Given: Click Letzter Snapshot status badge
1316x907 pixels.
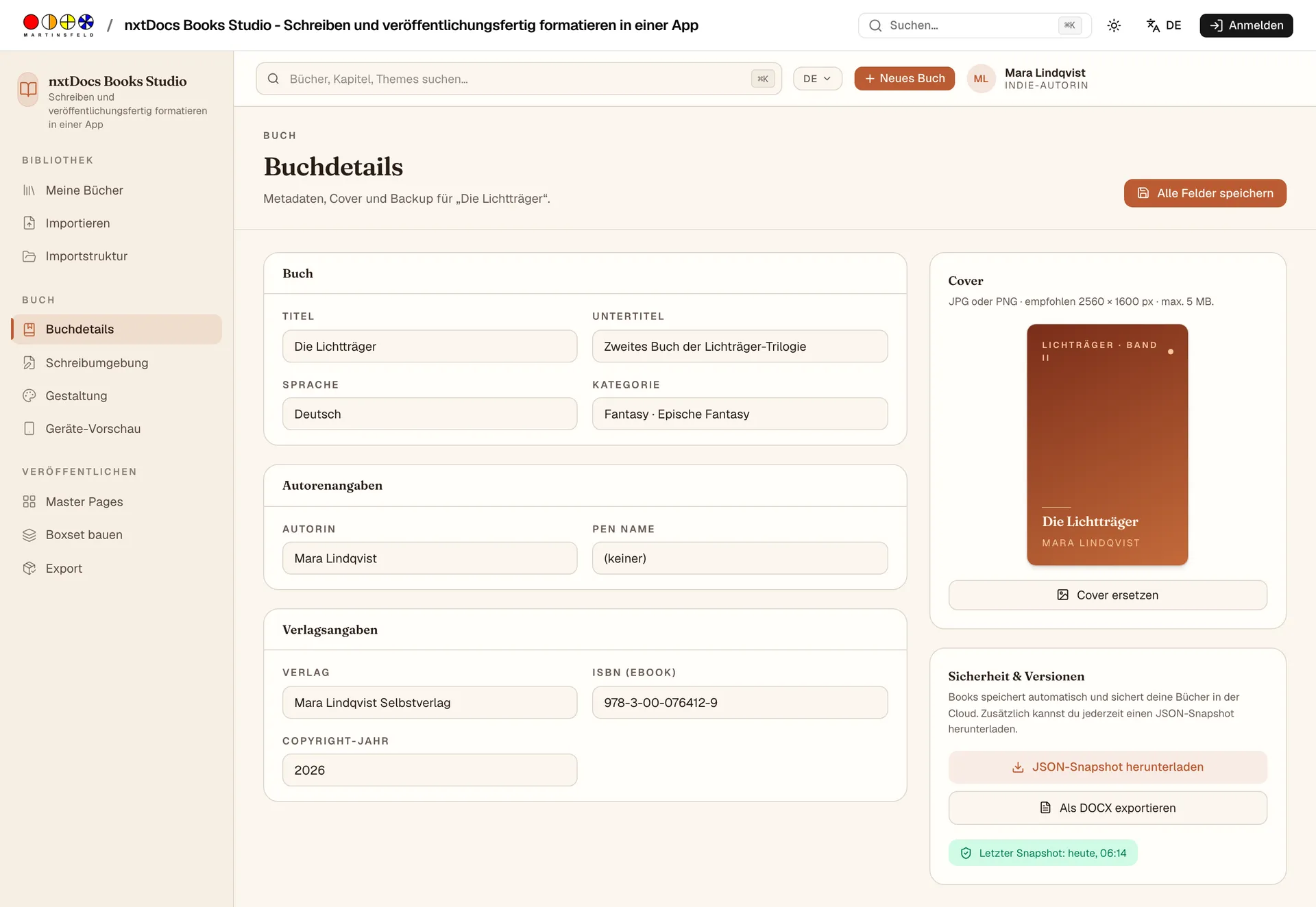Looking at the screenshot, I should tap(1043, 853).
